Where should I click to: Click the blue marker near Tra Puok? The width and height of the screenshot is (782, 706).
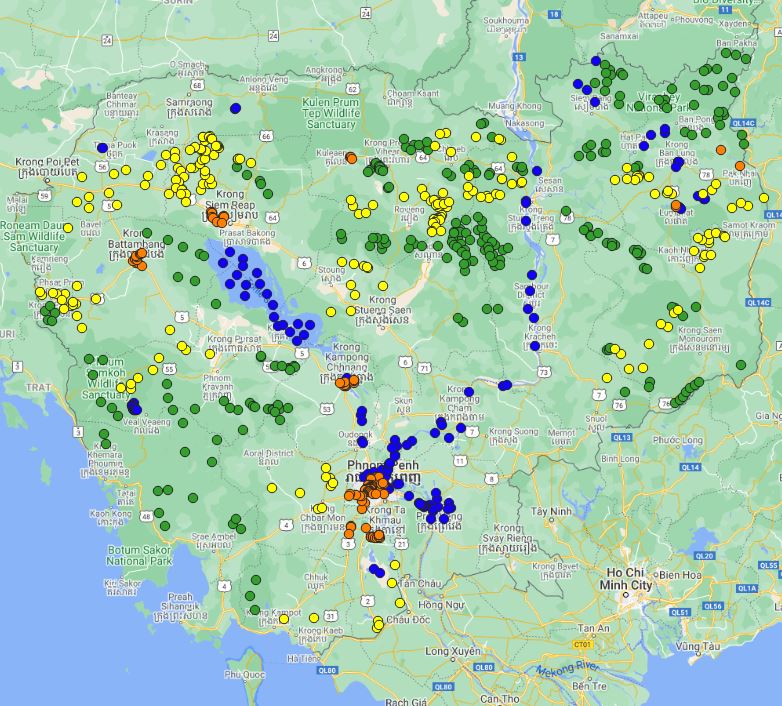coord(102,148)
